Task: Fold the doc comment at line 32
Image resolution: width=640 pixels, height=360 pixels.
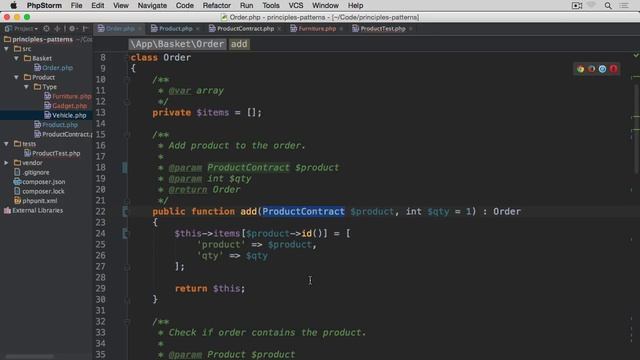Action: click(127, 322)
